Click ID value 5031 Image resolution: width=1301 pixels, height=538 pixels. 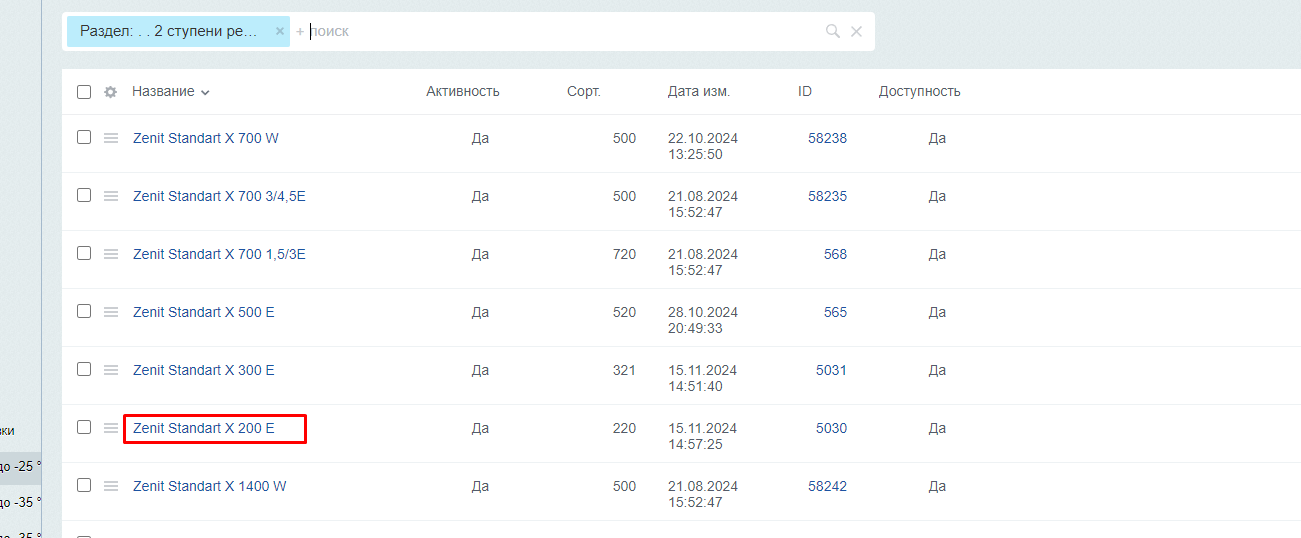(x=831, y=370)
